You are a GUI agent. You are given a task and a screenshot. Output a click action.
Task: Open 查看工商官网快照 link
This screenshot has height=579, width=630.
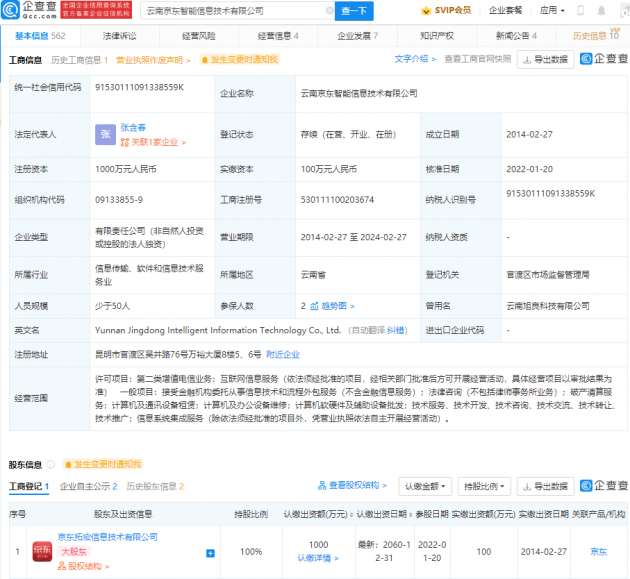(478, 59)
